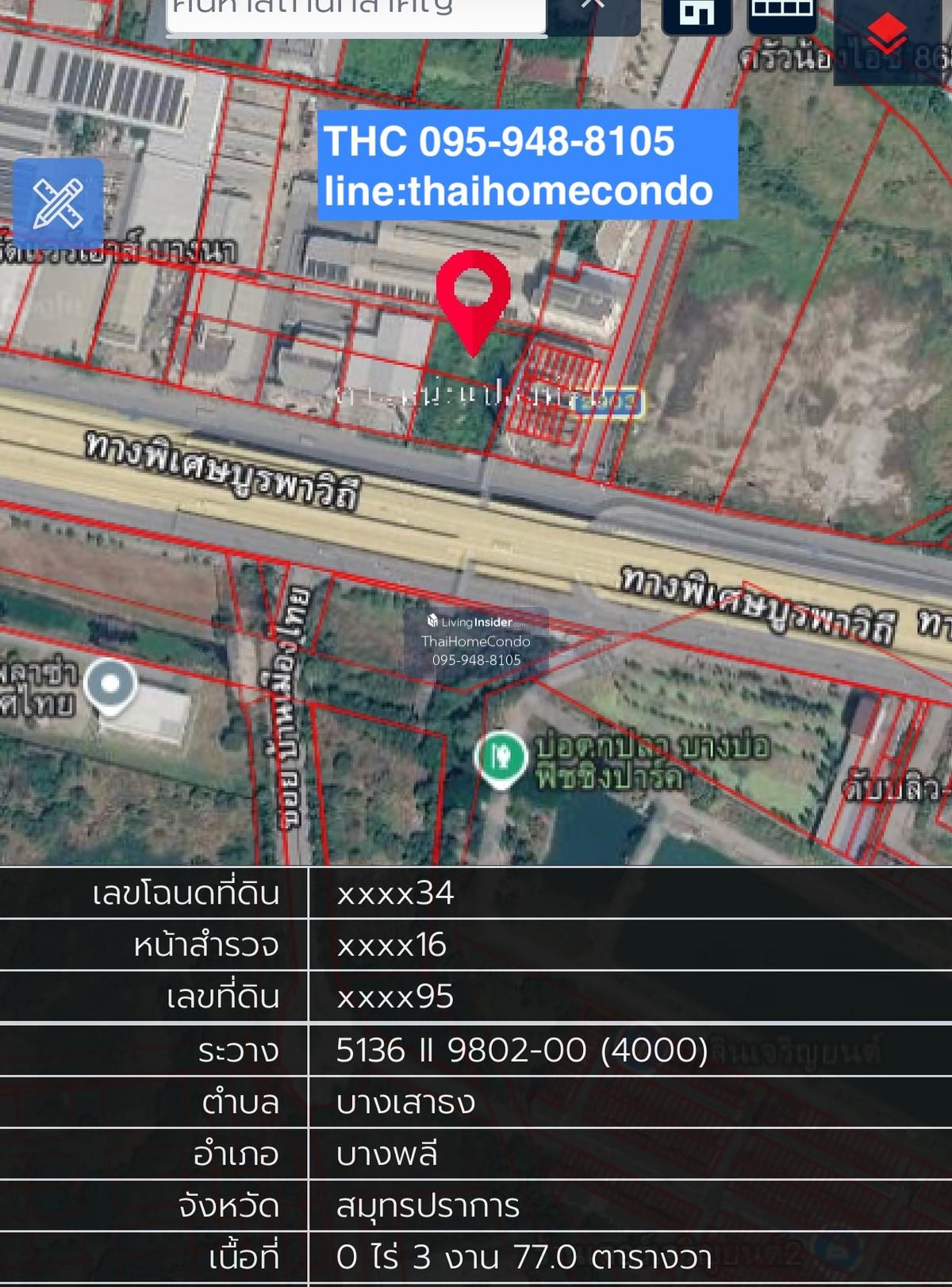This screenshot has height=1287, width=952.
Task: Click the blue highway shield badge on map
Action: (x=608, y=401)
